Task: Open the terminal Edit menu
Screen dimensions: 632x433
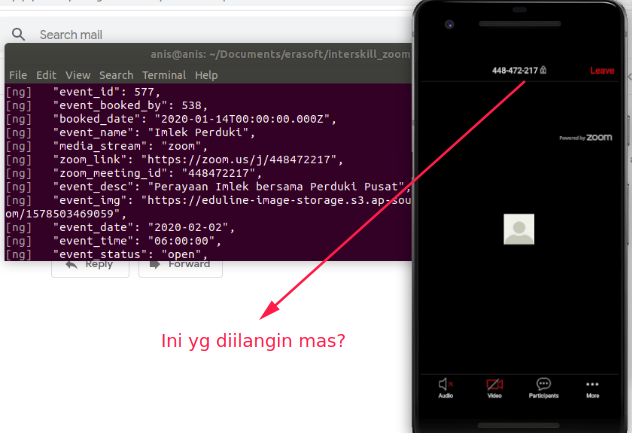Action: (x=46, y=75)
